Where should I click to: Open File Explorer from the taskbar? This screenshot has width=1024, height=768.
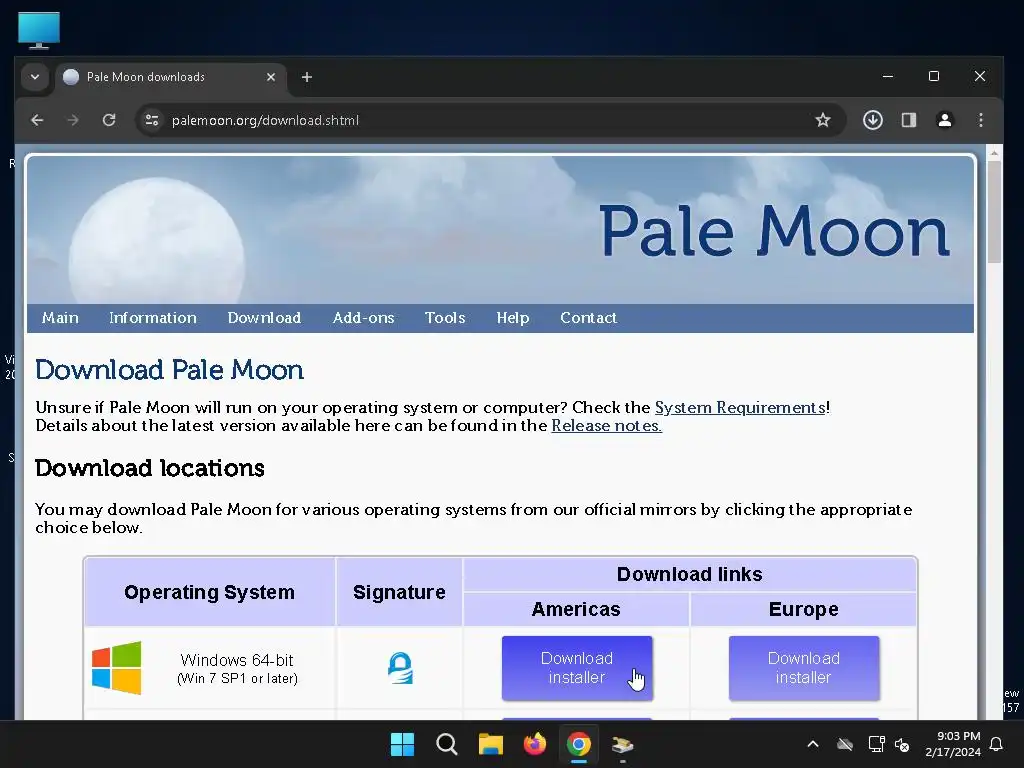click(x=490, y=744)
